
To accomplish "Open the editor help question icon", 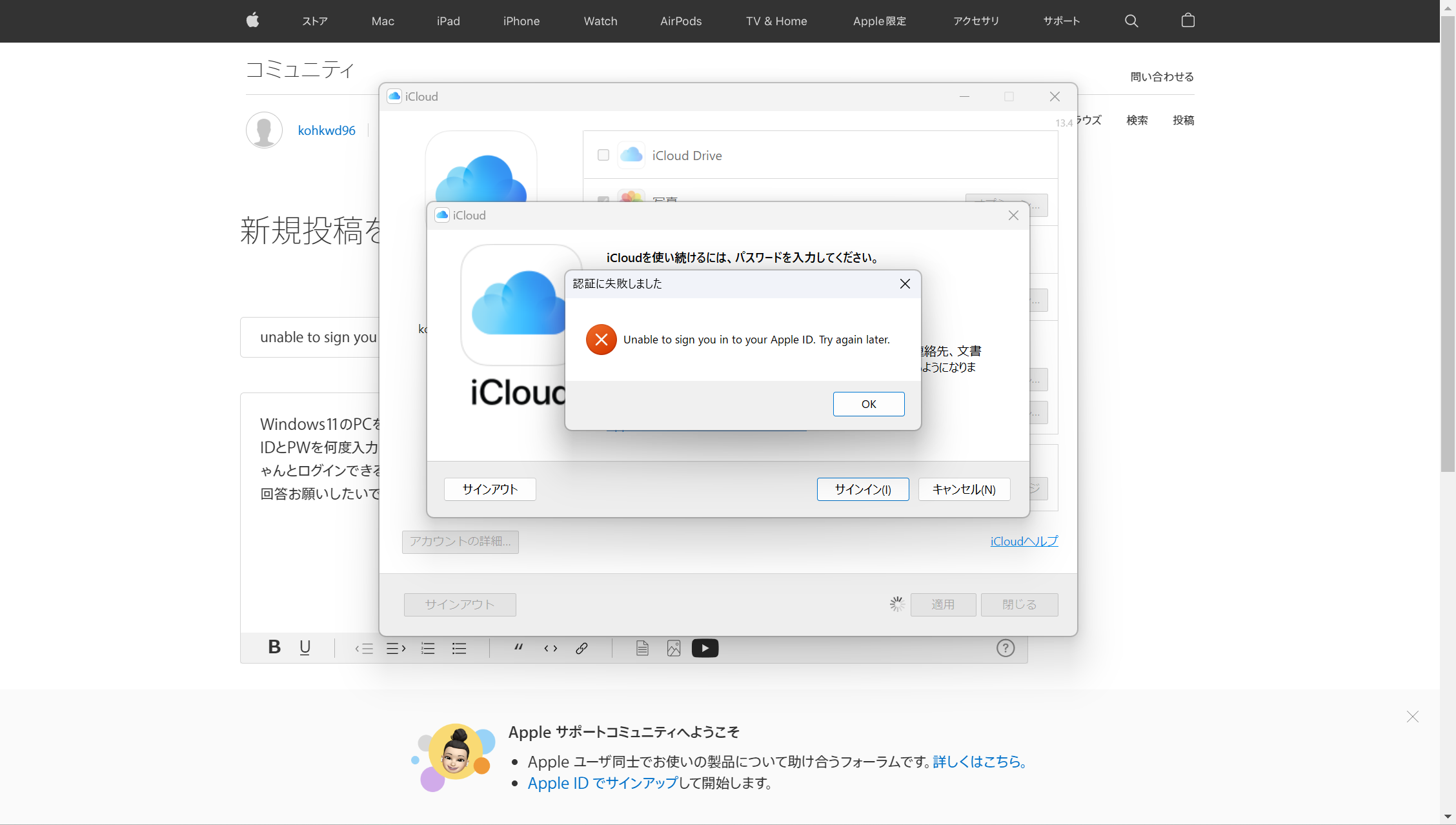I will tap(1005, 648).
